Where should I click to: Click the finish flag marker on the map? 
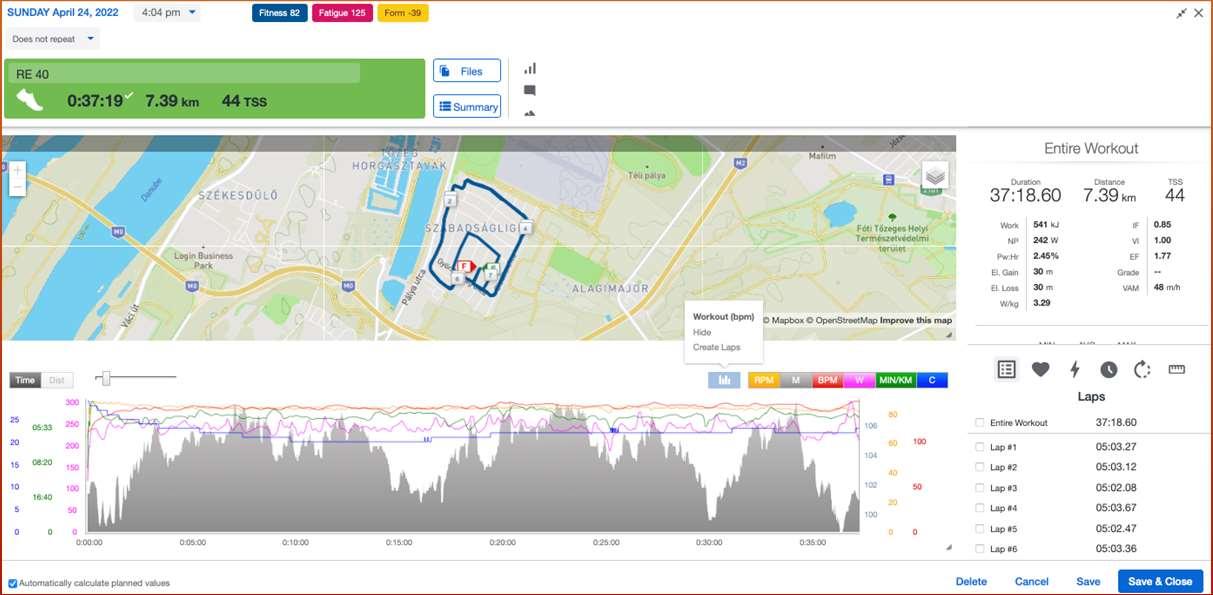pyautogui.click(x=464, y=267)
